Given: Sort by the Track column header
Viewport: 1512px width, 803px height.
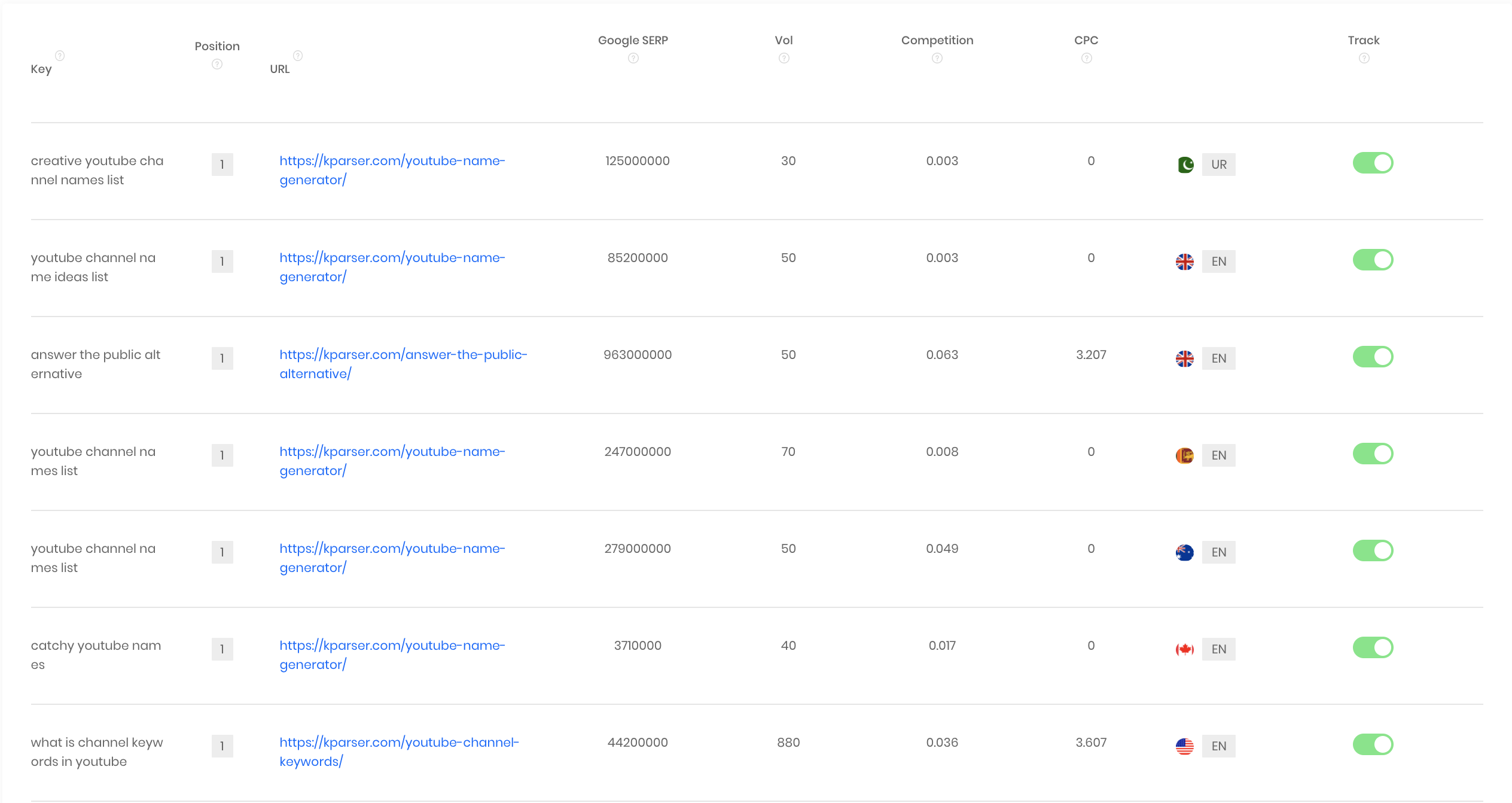Looking at the screenshot, I should (x=1364, y=40).
